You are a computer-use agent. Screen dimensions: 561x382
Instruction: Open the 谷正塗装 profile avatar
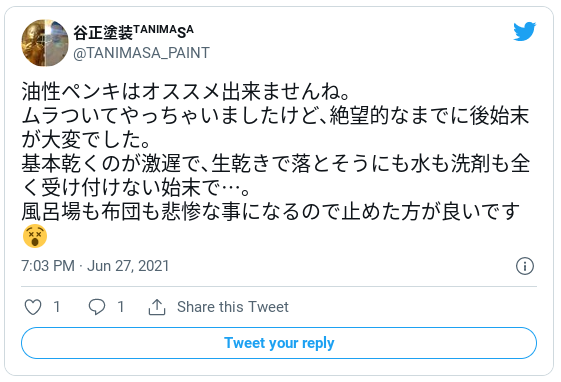(x=45, y=43)
